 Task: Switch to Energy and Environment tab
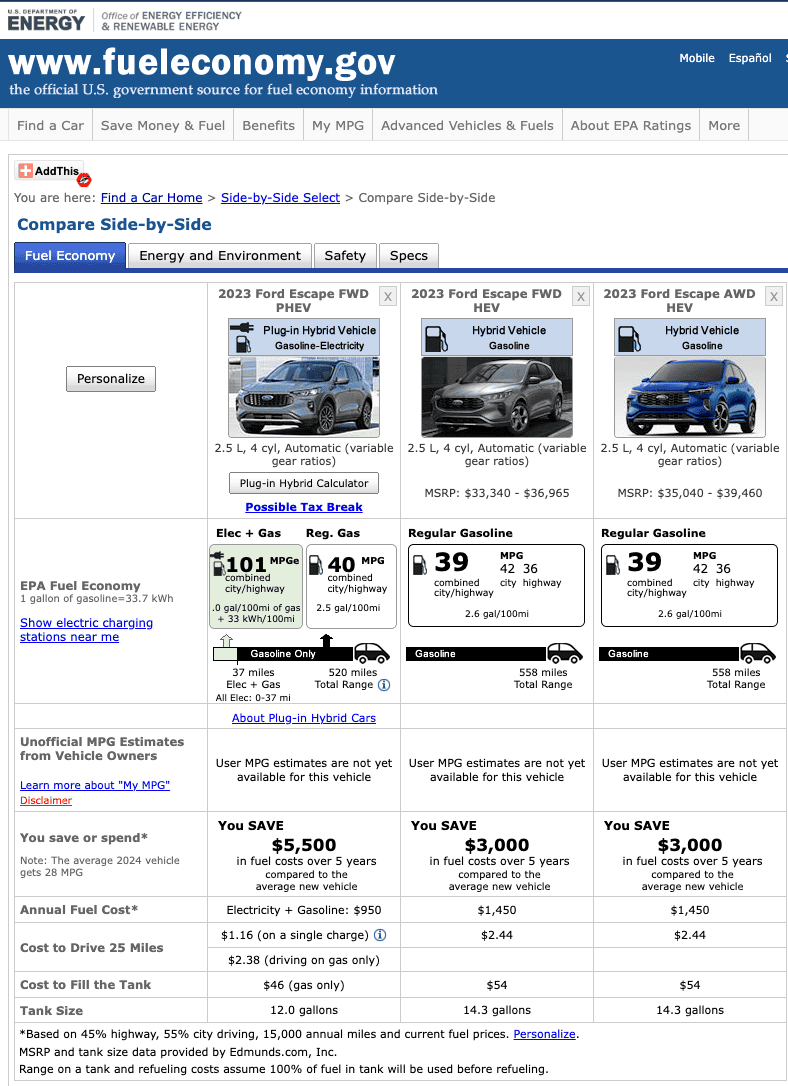(x=220, y=256)
